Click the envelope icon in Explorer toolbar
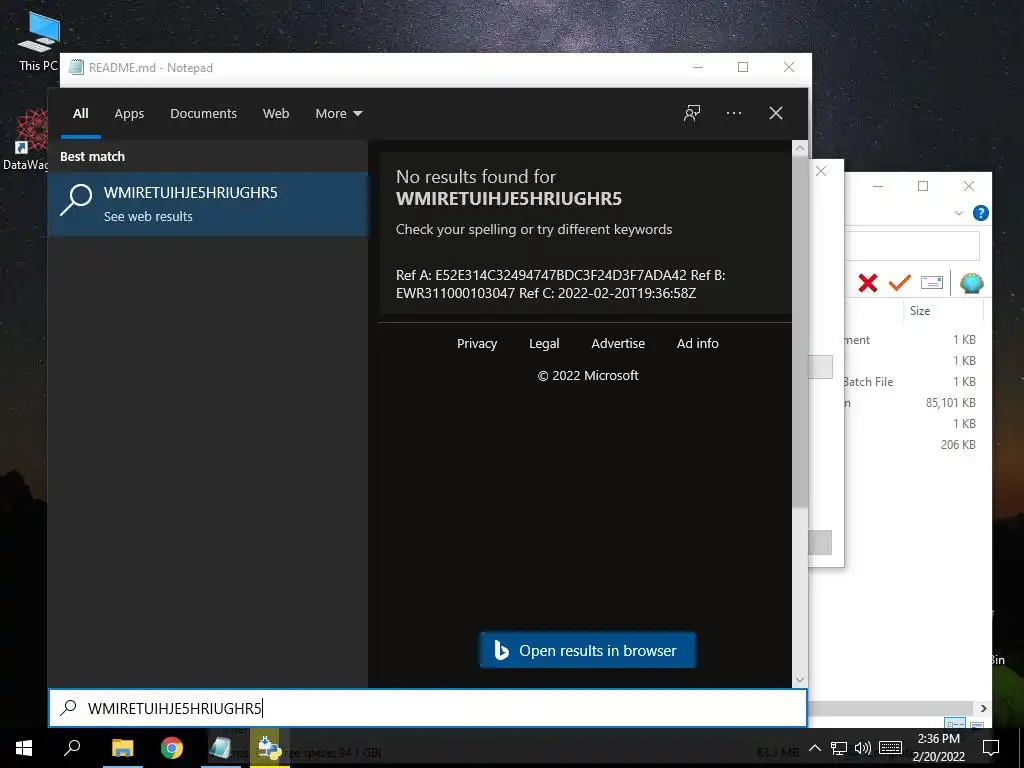Screen dimensions: 1024x768 [x=931, y=283]
